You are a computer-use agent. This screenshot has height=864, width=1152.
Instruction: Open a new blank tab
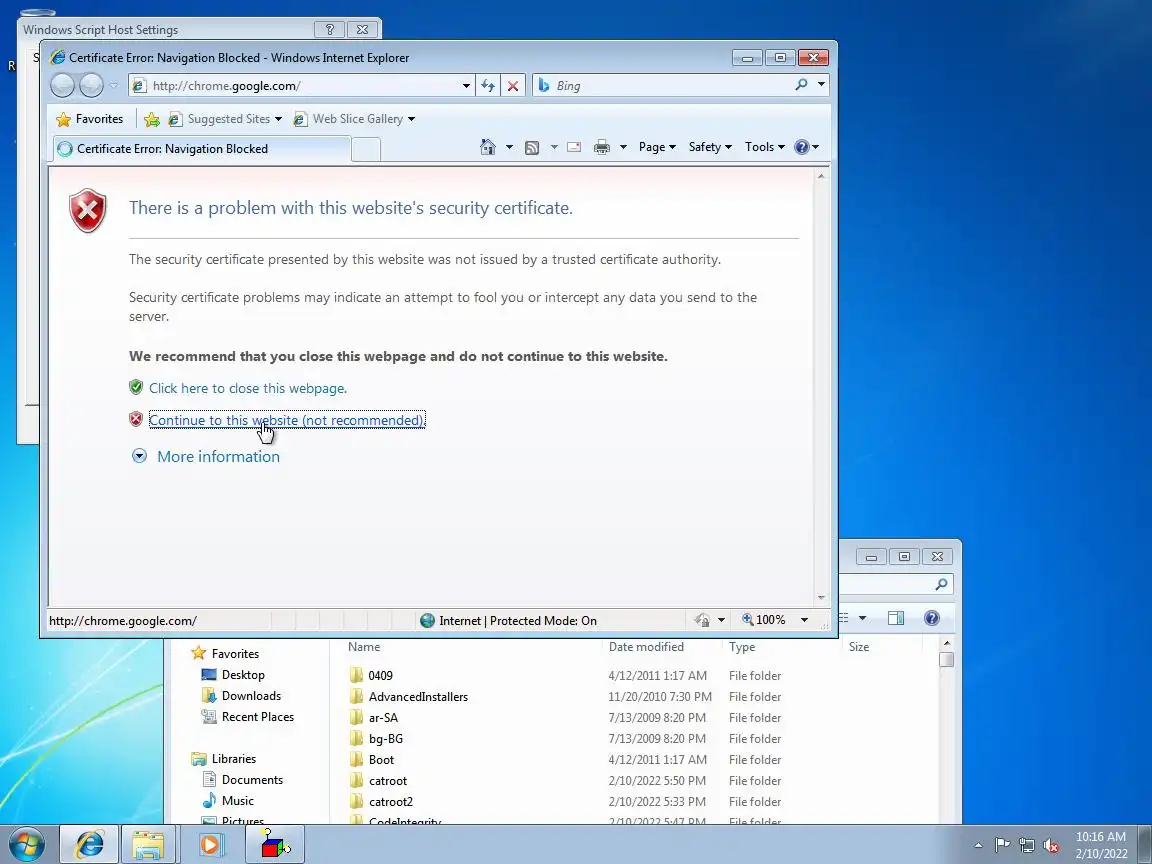click(x=366, y=149)
